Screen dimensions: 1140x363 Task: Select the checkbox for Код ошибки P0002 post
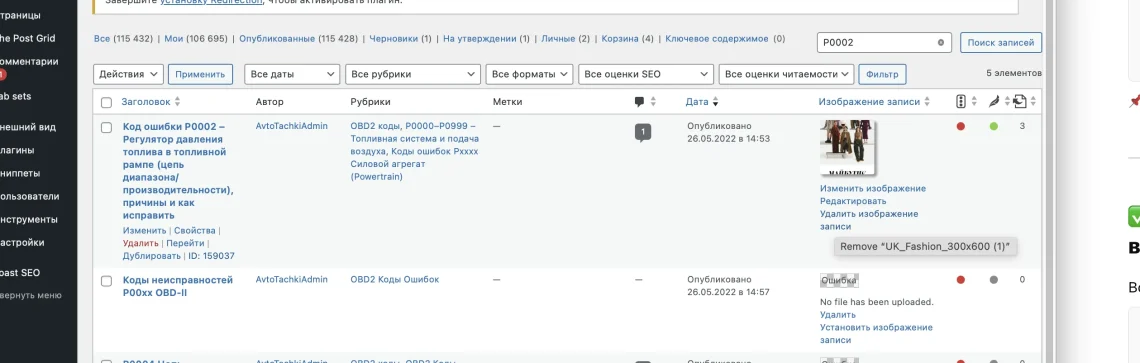tap(107, 127)
